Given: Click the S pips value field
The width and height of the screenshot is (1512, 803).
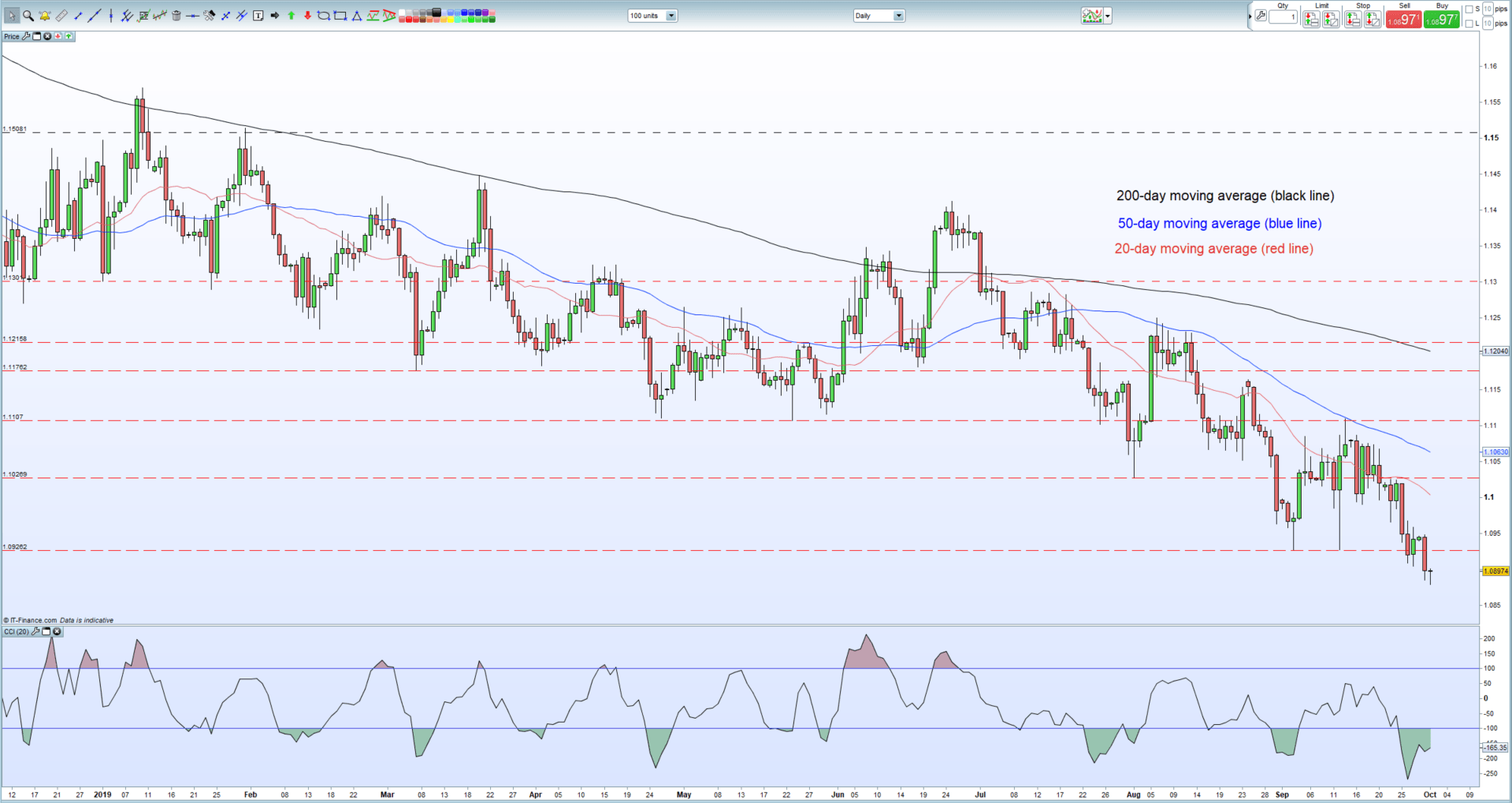Looking at the screenshot, I should pos(1488,9).
